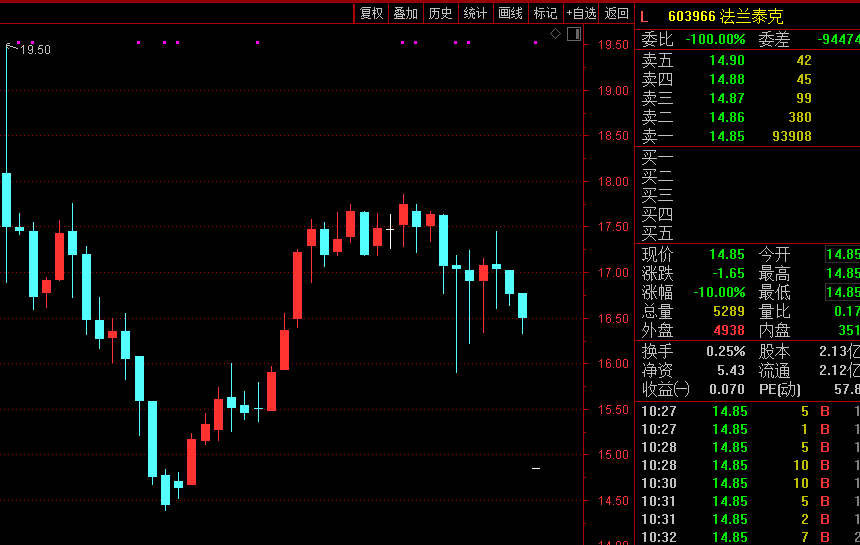Select the 统计 statistics button
The width and height of the screenshot is (860, 545).
coord(475,13)
